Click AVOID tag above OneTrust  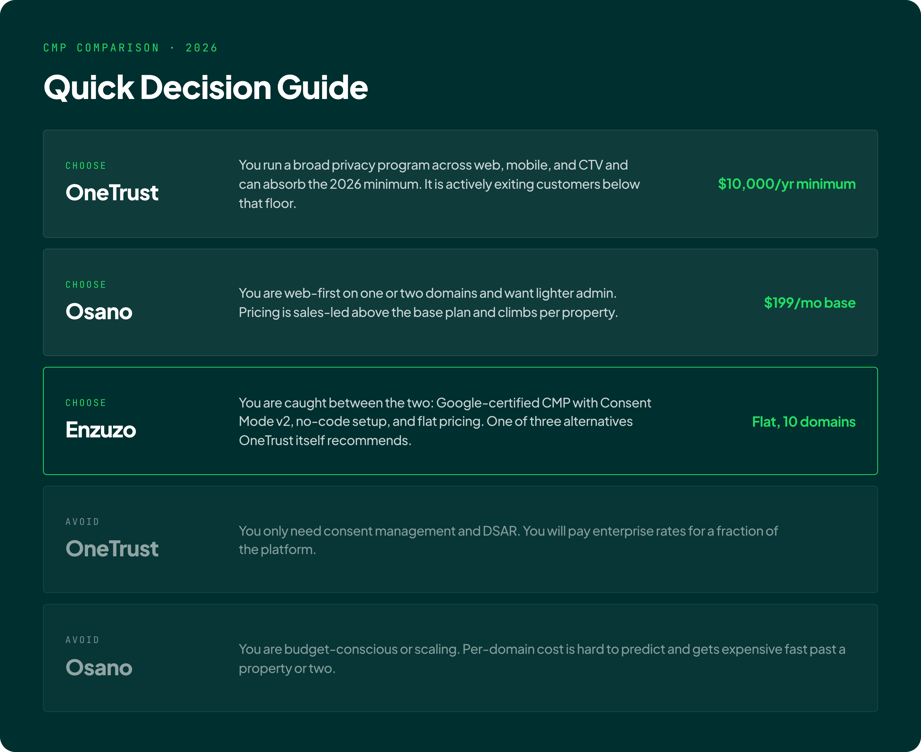point(82,522)
